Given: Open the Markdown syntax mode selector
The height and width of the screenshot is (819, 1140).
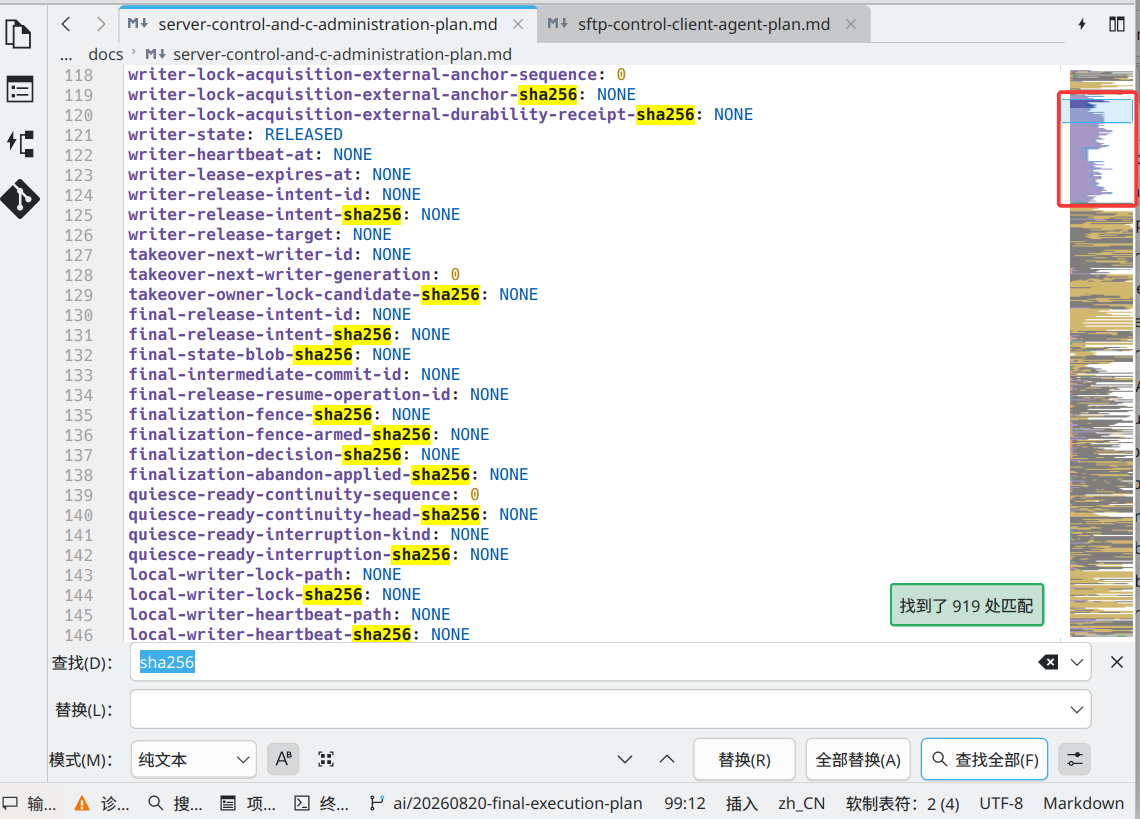Looking at the screenshot, I should [1083, 803].
